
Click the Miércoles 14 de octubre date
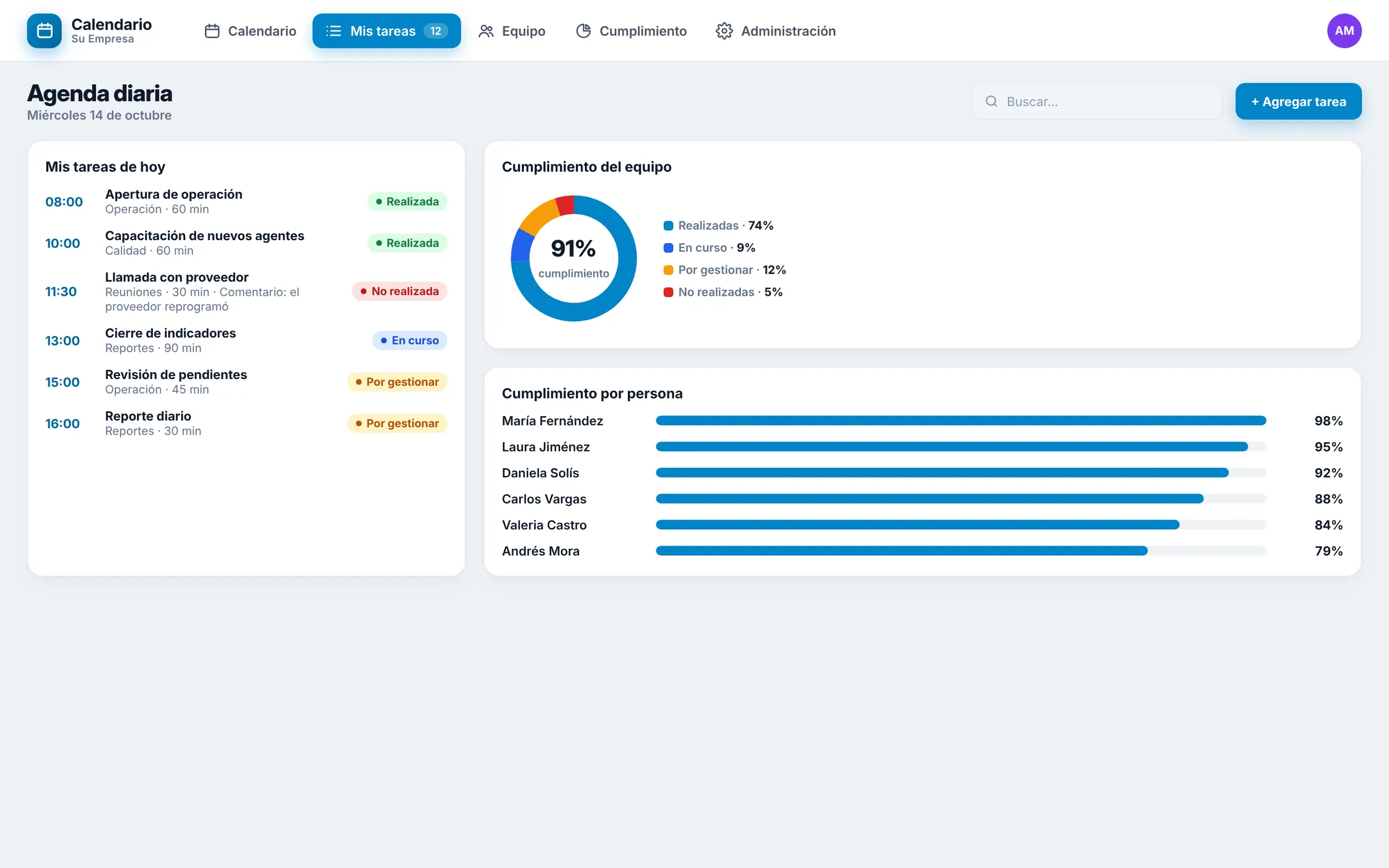pos(99,115)
